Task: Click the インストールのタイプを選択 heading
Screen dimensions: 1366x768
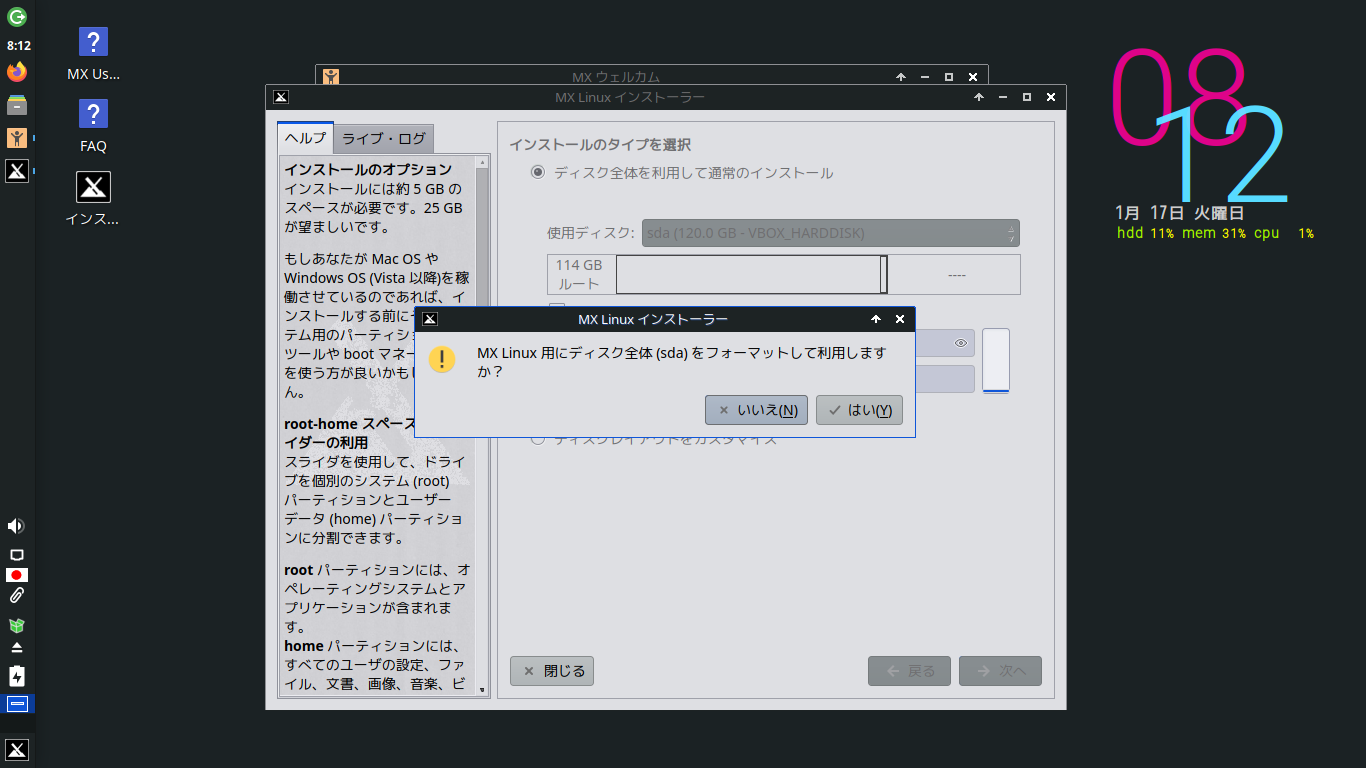Action: click(x=600, y=145)
